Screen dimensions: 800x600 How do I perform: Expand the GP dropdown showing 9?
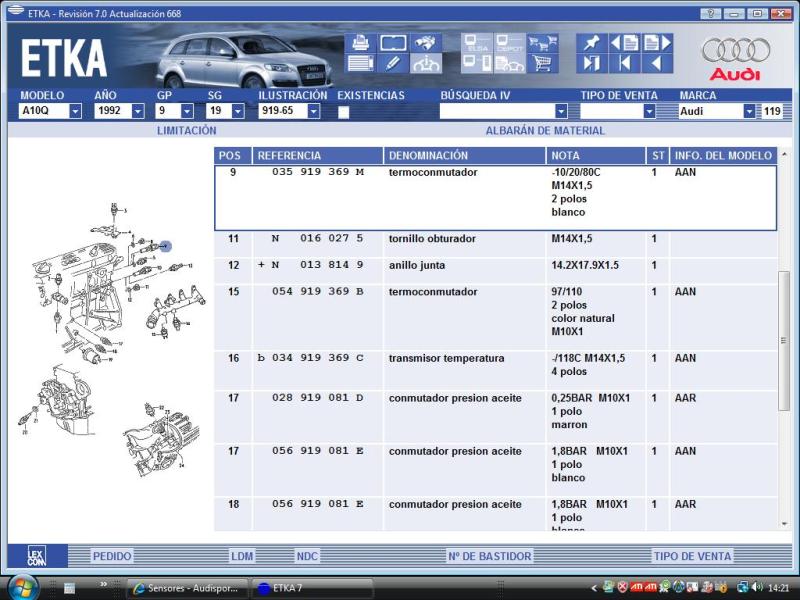point(187,111)
